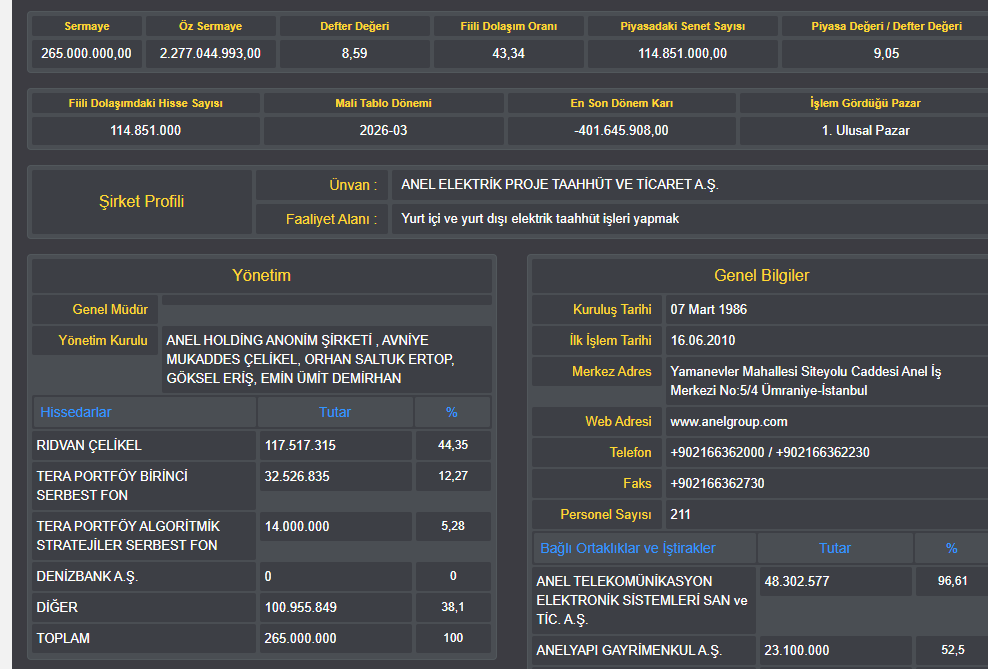
Task: Select ANELYAPI GAYRİMENKUL A.Ş. row
Action: (644, 651)
